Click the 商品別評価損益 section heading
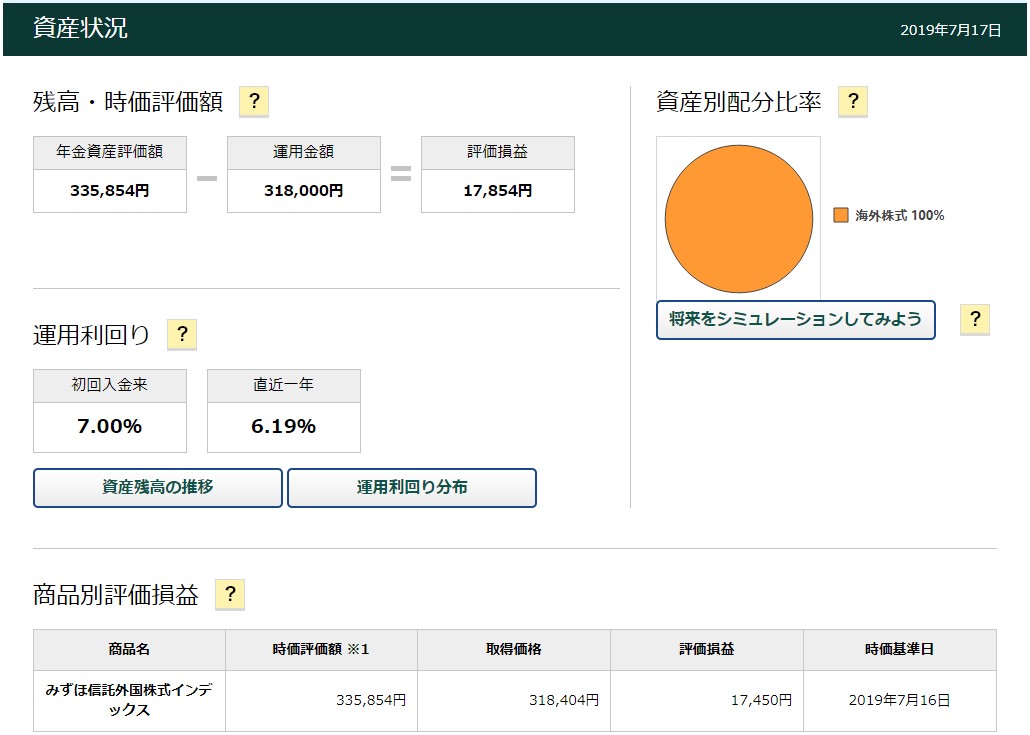The height and width of the screenshot is (735, 1030). click(116, 594)
